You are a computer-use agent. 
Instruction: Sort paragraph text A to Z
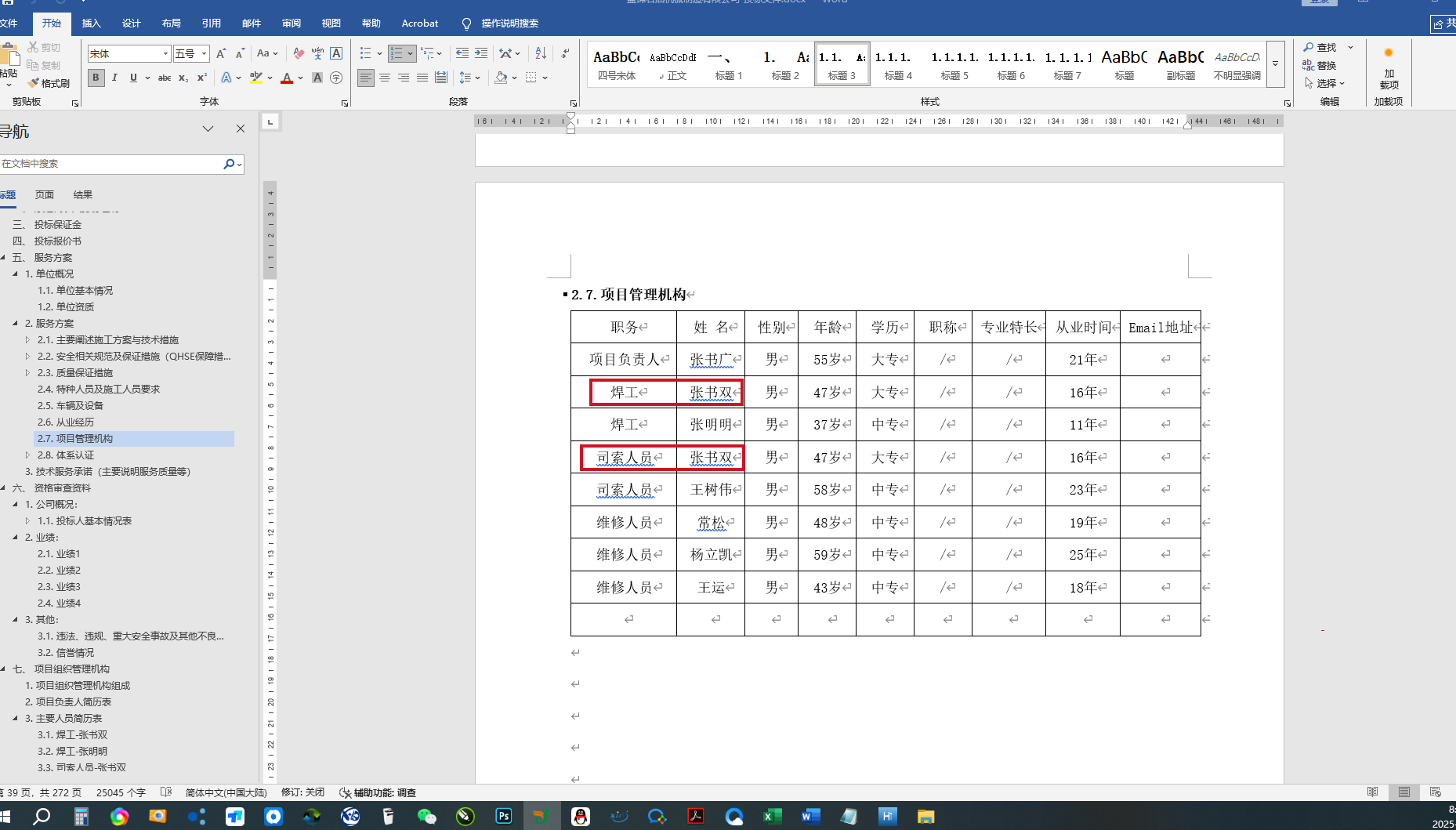[541, 53]
